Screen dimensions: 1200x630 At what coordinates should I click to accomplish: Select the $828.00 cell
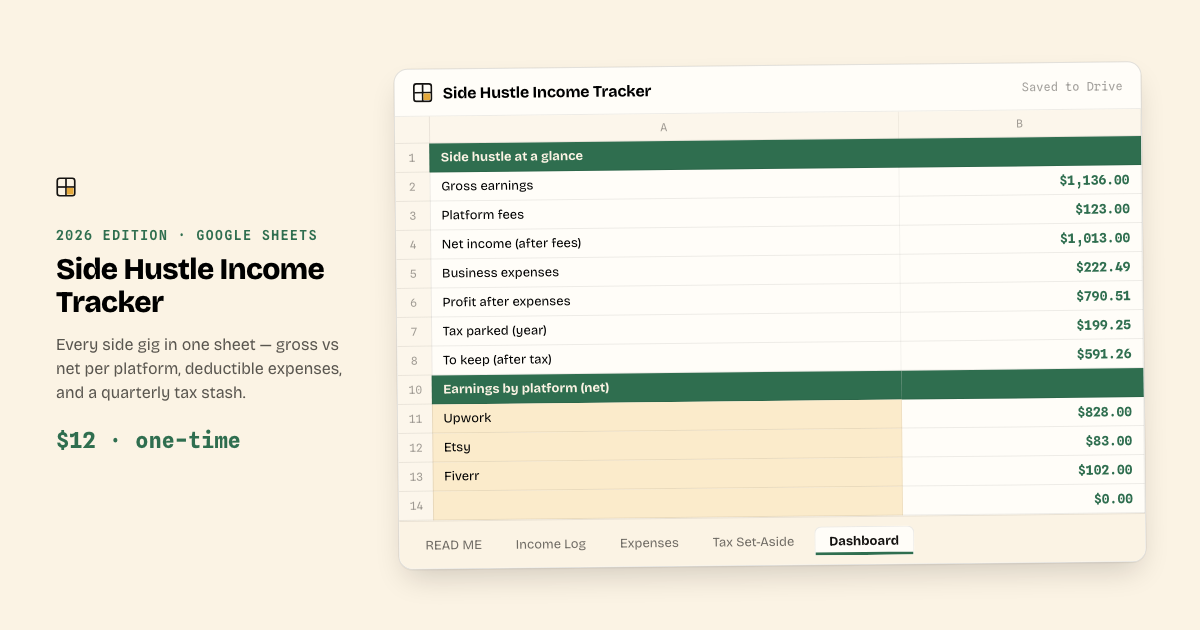(x=1024, y=412)
